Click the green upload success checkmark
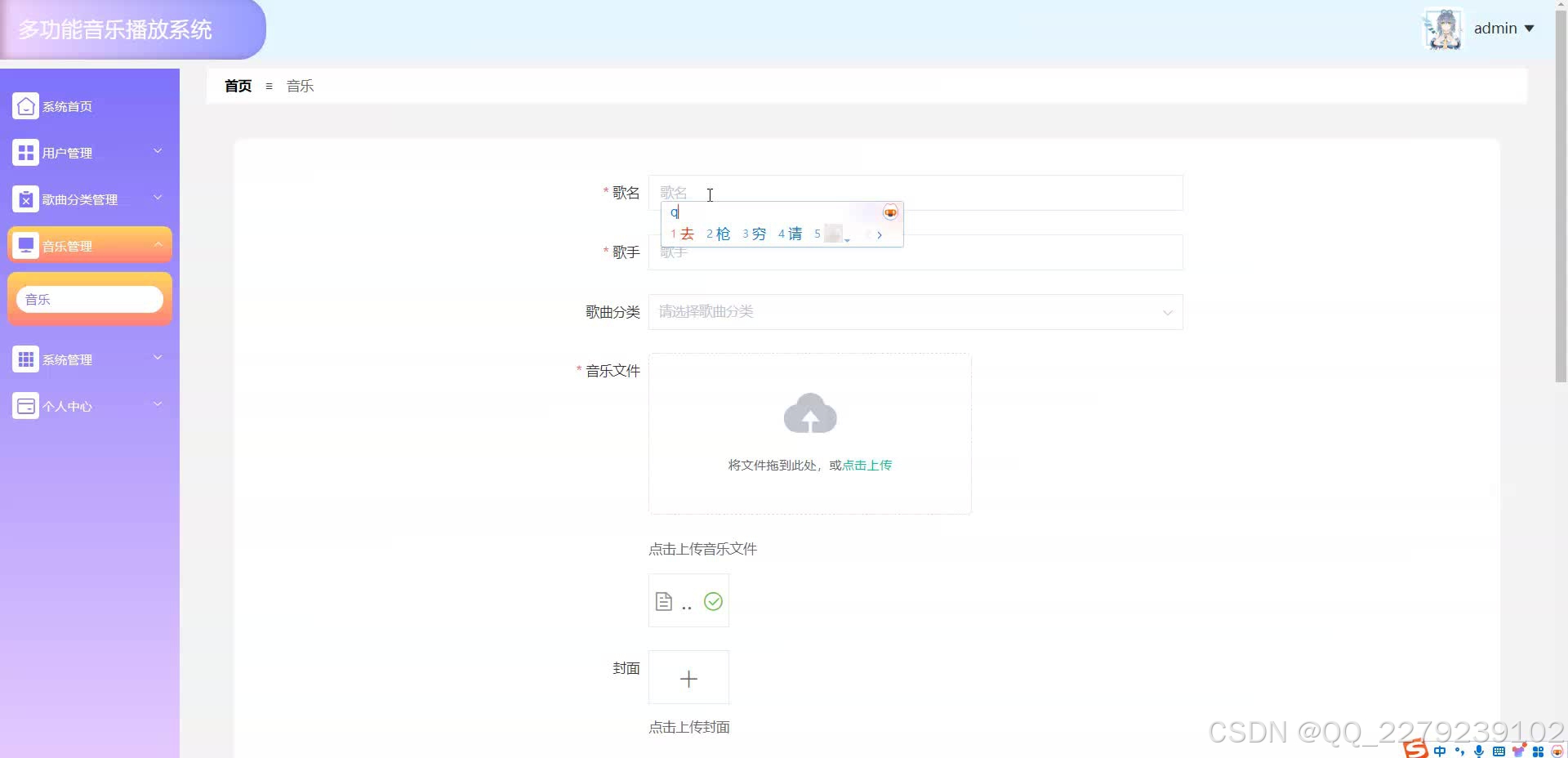The width and height of the screenshot is (1568, 758). (x=713, y=602)
